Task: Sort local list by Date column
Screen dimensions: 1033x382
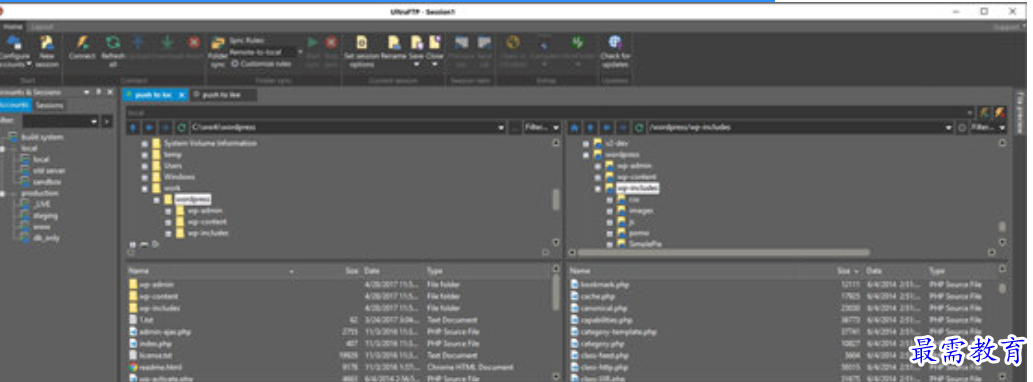Action: (392, 271)
